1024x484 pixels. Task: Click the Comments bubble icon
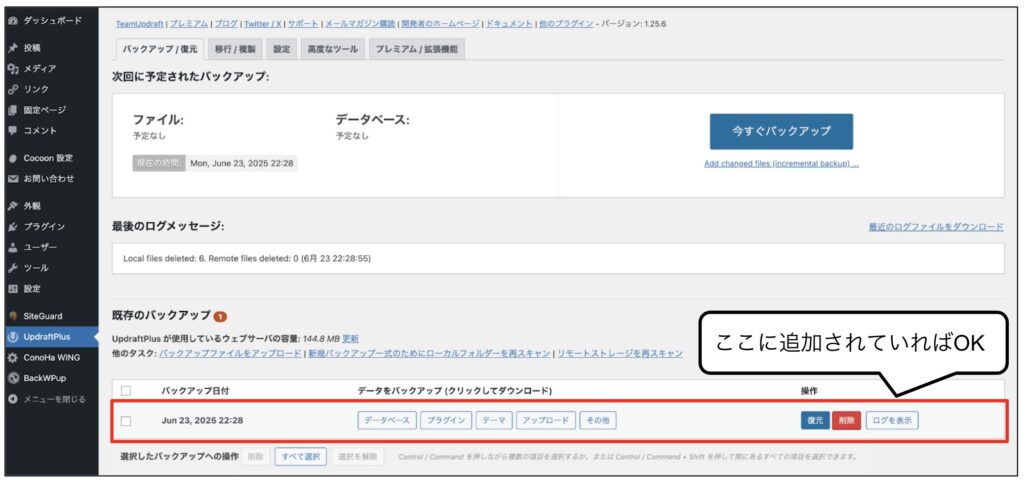click(x=12, y=130)
